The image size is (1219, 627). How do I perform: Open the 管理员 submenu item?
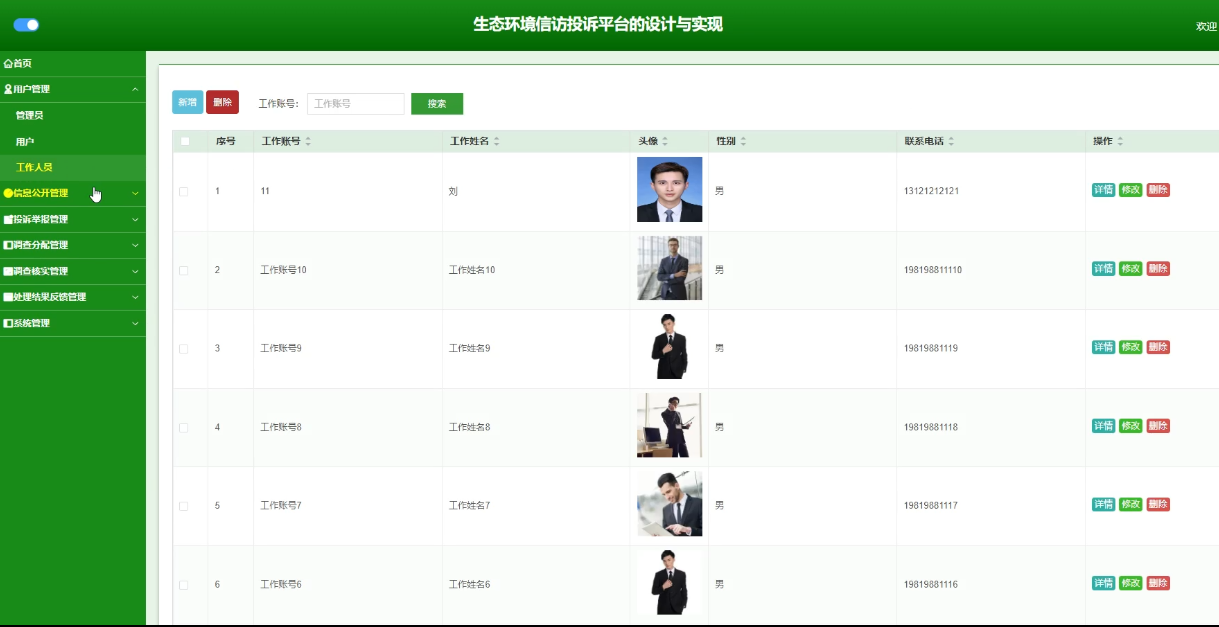(30, 116)
